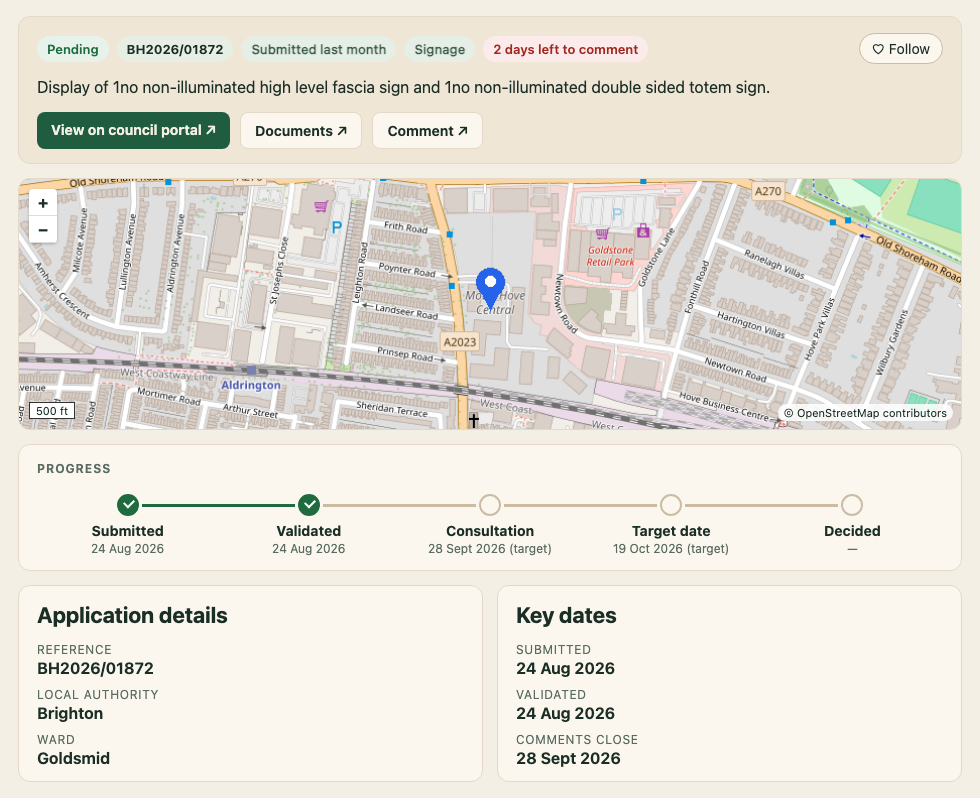Click the Submitted last month badge
This screenshot has width=980, height=798.
point(319,49)
